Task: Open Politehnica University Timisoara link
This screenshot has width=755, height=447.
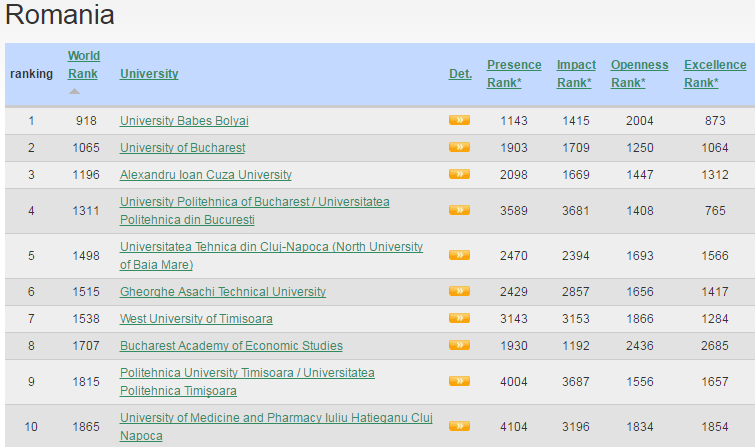Action: (x=247, y=381)
